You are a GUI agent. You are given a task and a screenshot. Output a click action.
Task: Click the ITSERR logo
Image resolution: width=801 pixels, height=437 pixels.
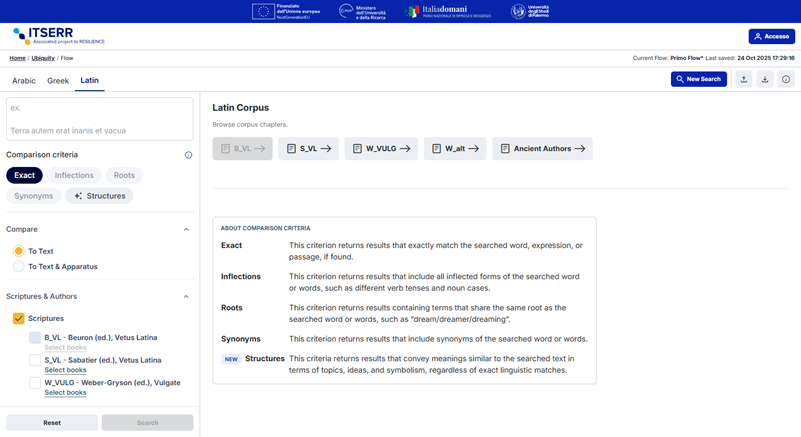(x=58, y=36)
